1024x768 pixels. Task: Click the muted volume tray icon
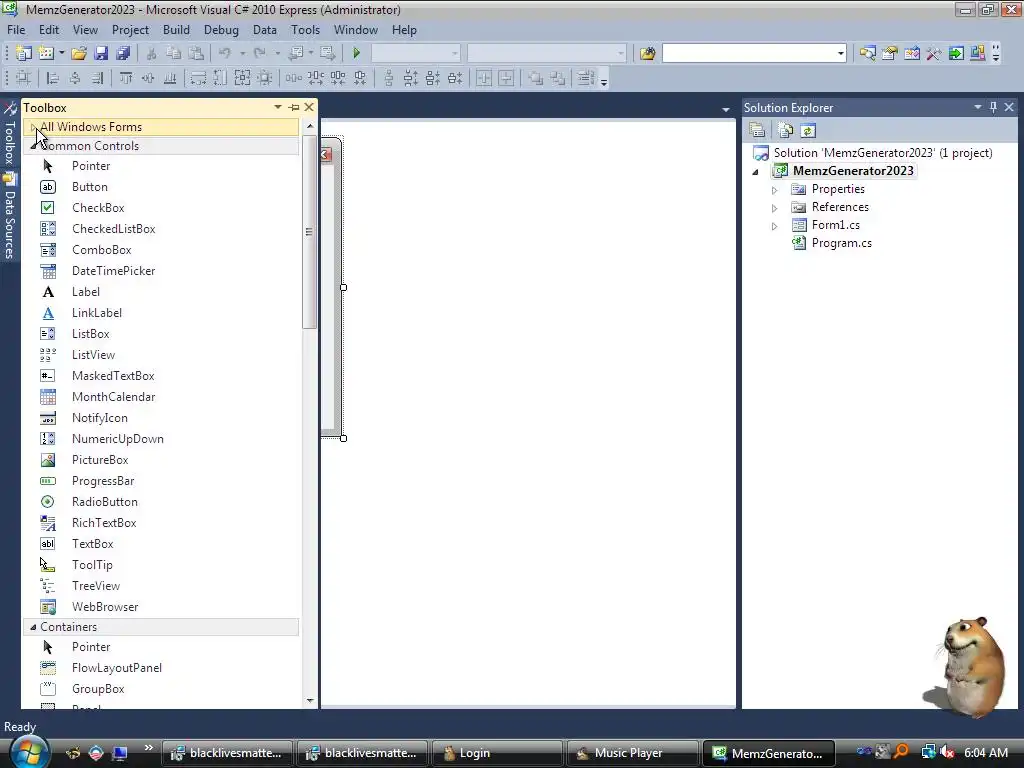tap(947, 752)
